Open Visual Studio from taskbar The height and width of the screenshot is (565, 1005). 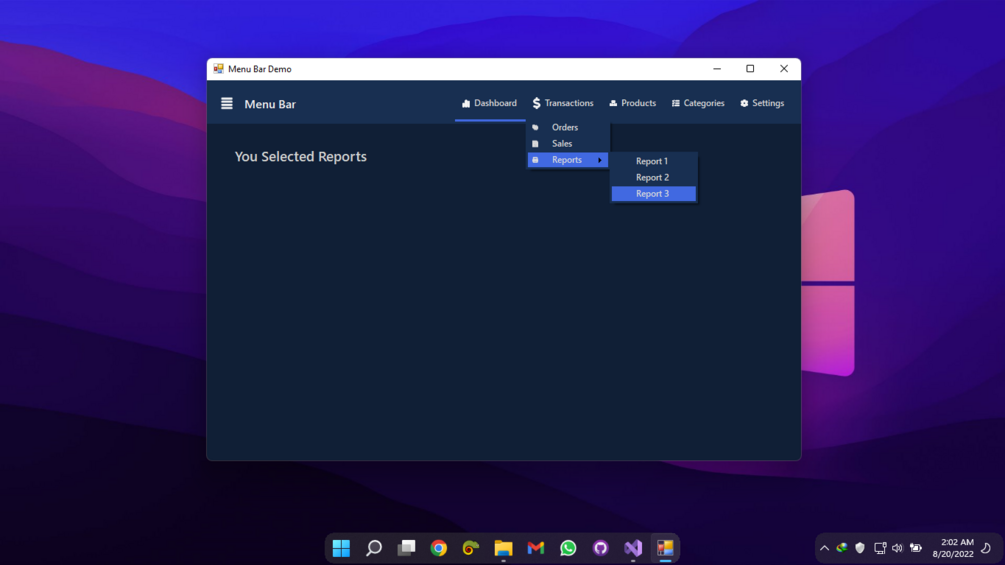[x=633, y=548]
